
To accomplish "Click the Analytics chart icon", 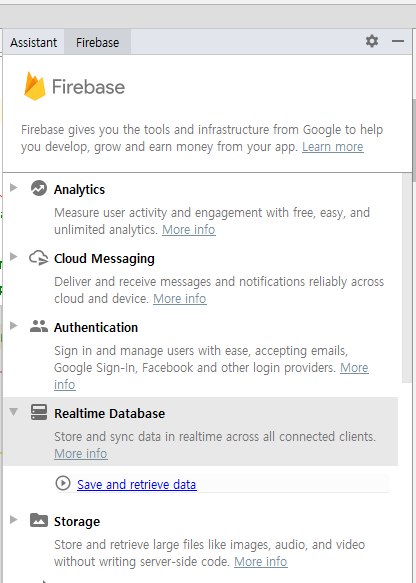I will 39,188.
